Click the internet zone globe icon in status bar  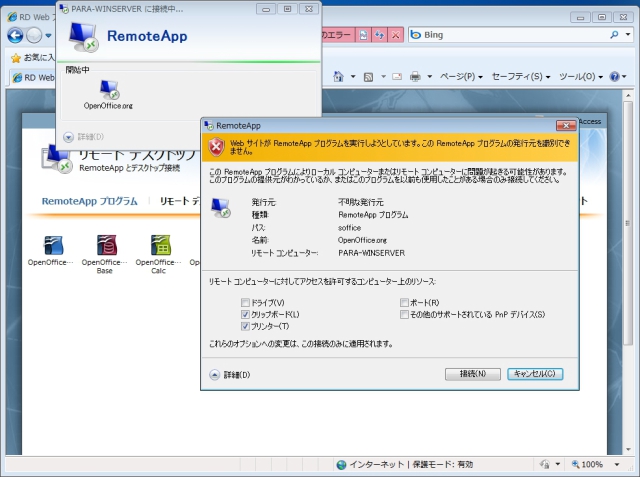pyautogui.click(x=341, y=465)
